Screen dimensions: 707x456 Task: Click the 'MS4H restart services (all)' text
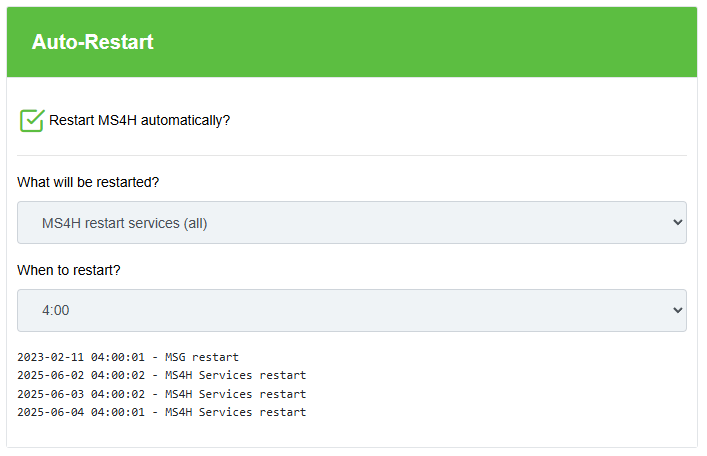coord(124,223)
